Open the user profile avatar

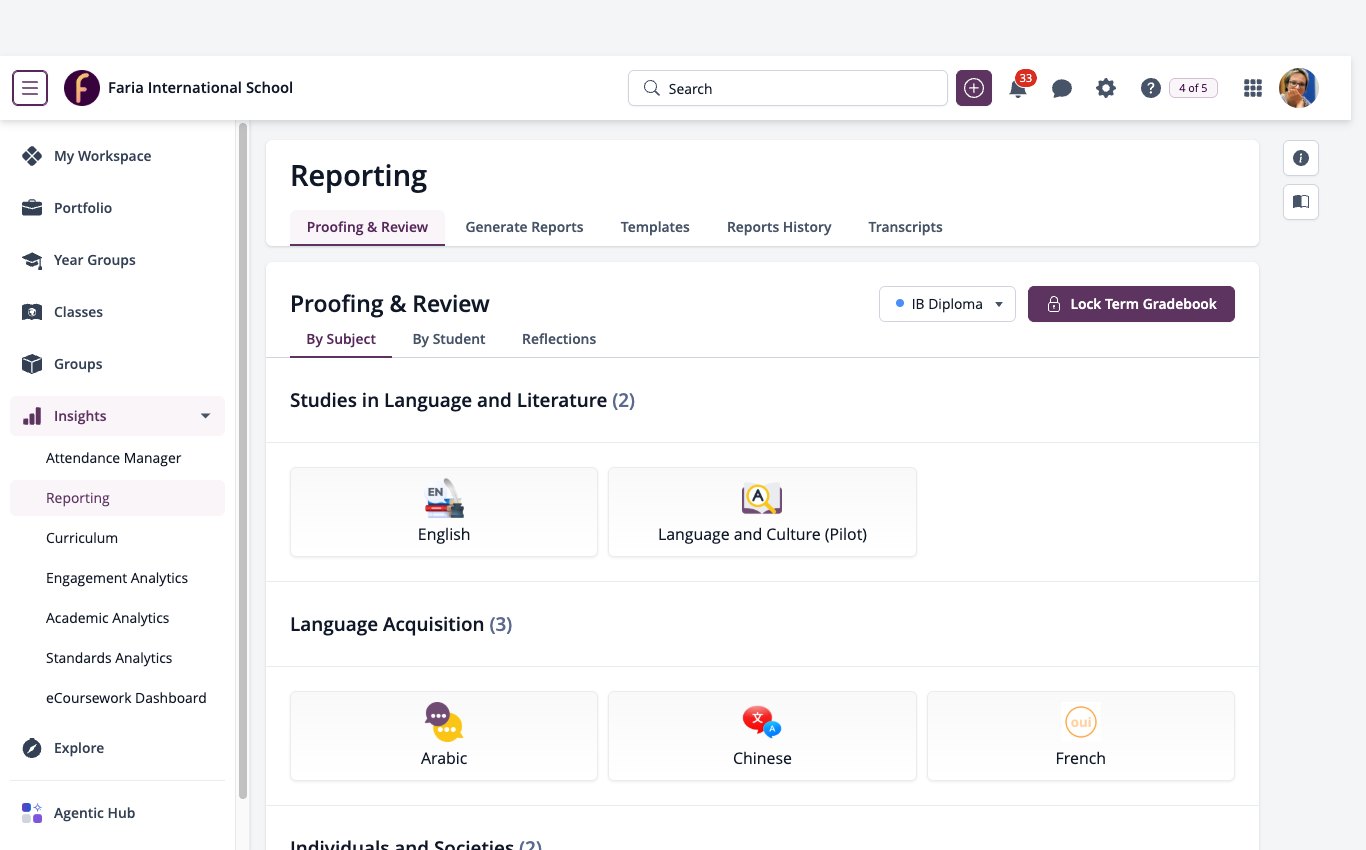1299,88
